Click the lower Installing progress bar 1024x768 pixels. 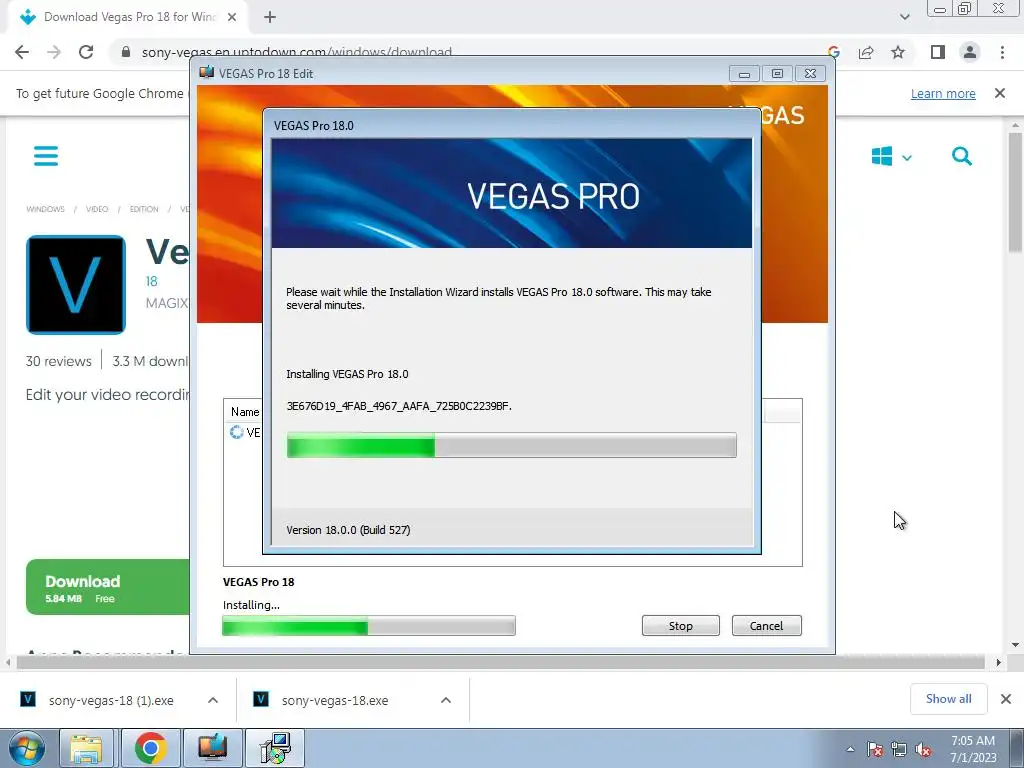(x=369, y=626)
